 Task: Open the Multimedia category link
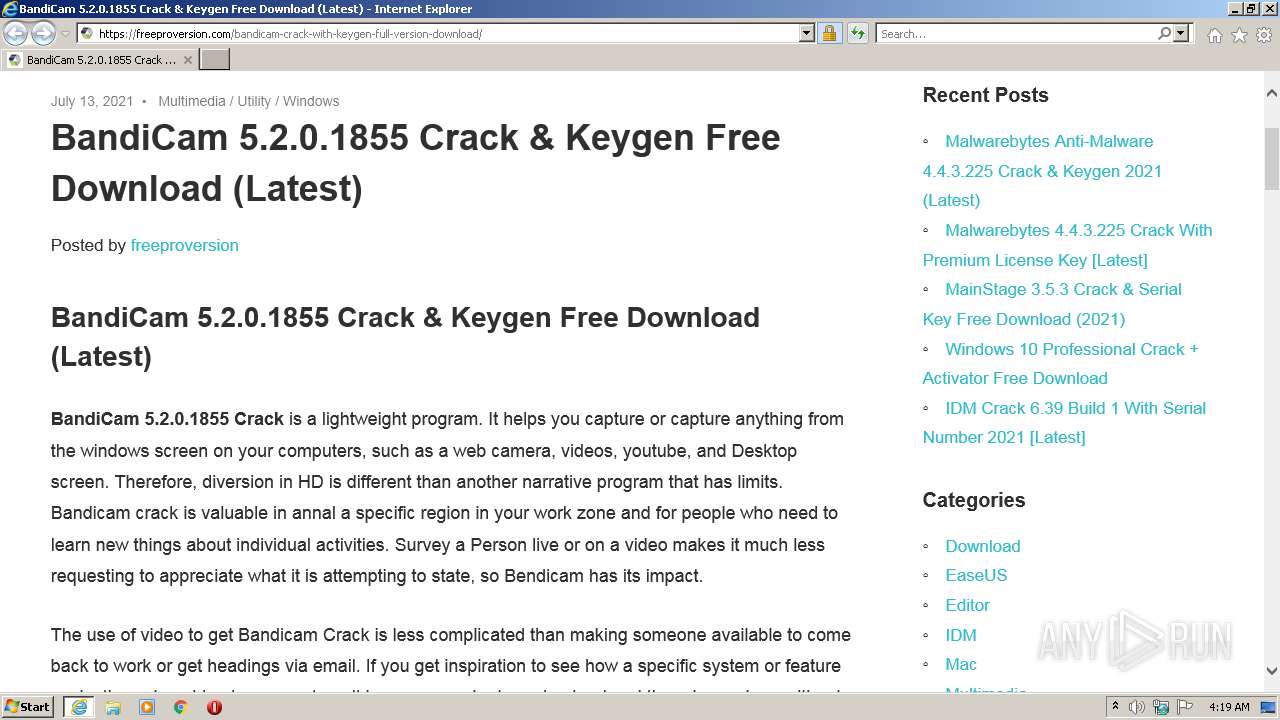click(191, 101)
